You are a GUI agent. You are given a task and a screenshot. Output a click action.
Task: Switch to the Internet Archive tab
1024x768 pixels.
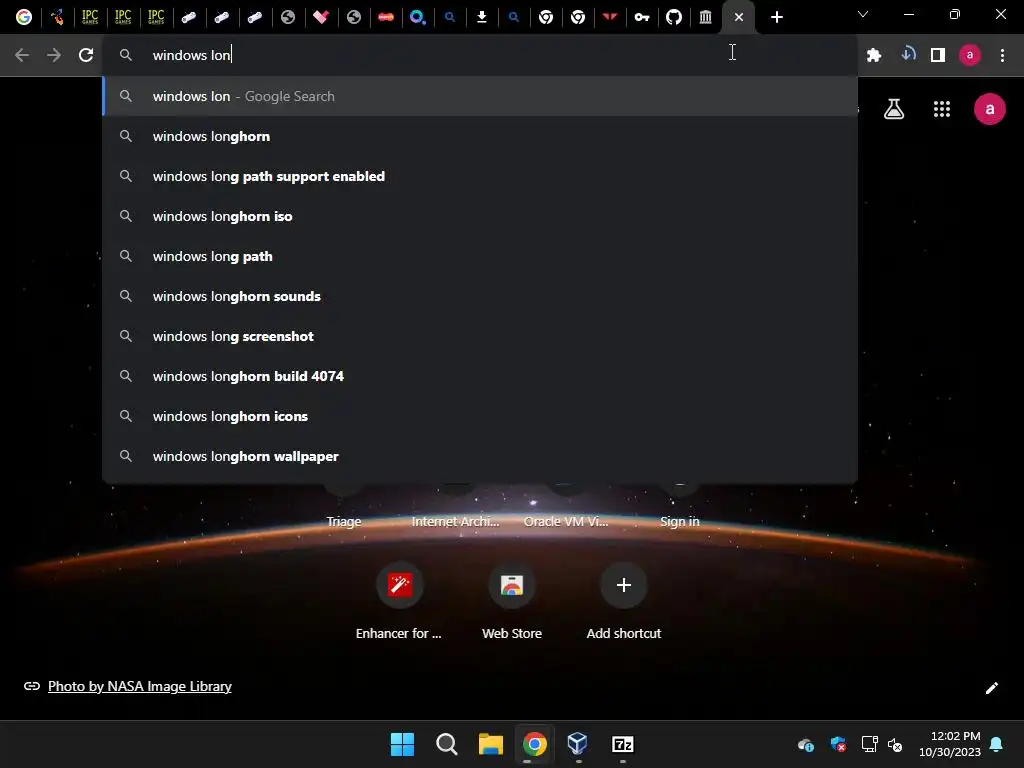(705, 17)
